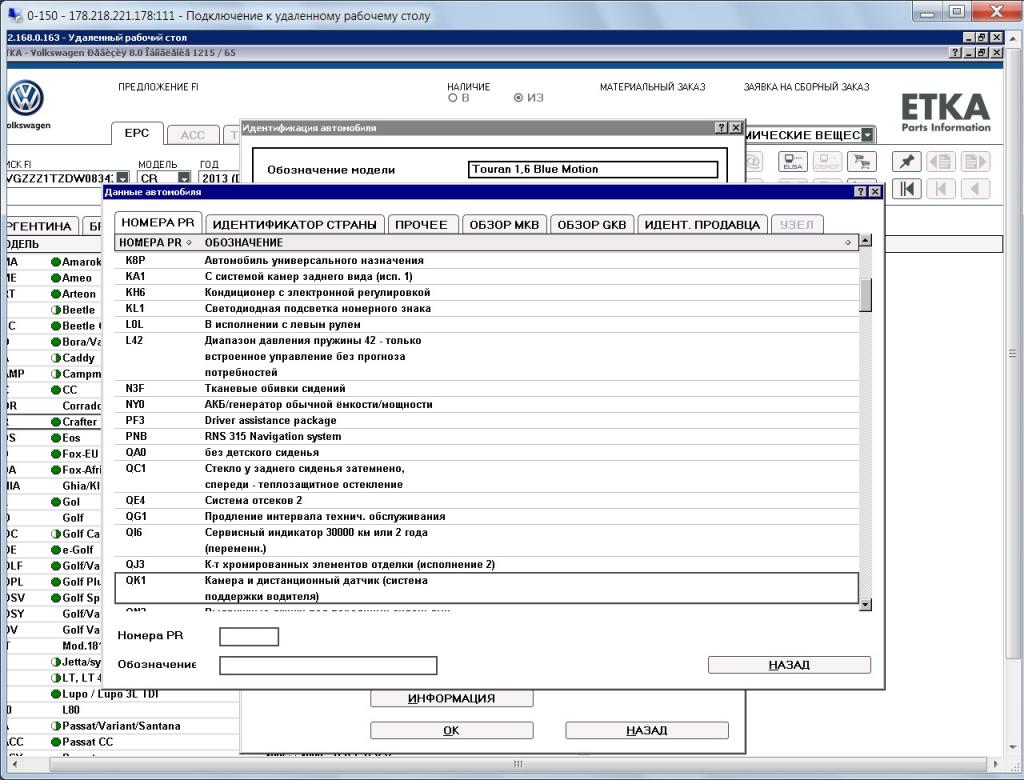Click the PR list scrollbar thumb

[865, 295]
